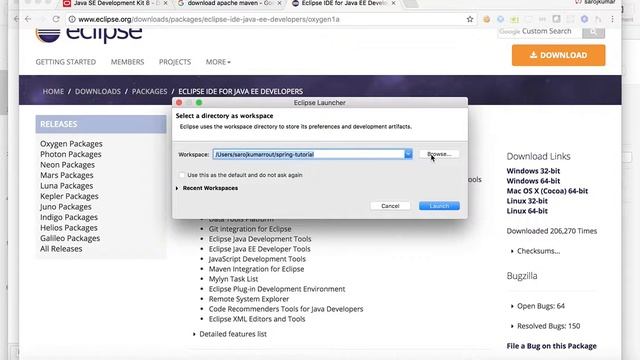Click the orange DOWNLOAD button
The height and width of the screenshot is (360, 640).
pyautogui.click(x=558, y=55)
